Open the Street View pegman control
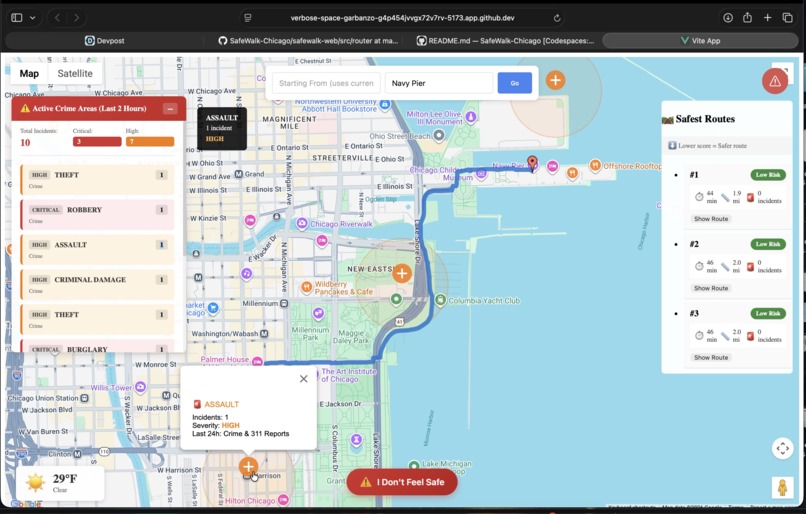Screen dimensions: 806x514 click(x=782, y=487)
